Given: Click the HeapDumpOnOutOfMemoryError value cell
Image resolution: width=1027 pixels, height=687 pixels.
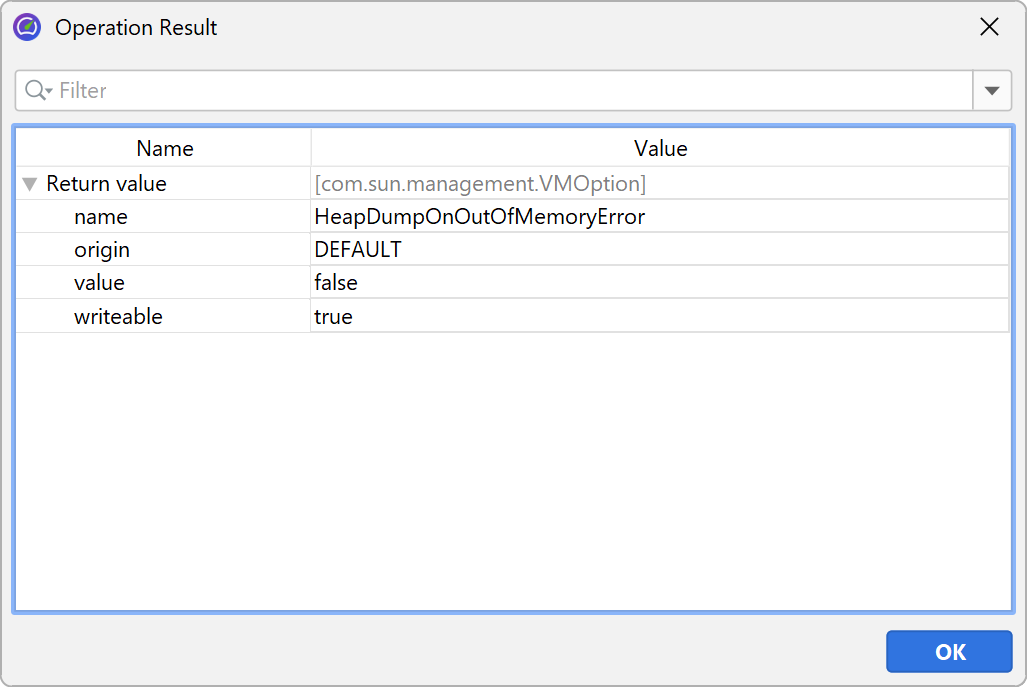Looking at the screenshot, I should pos(480,217).
